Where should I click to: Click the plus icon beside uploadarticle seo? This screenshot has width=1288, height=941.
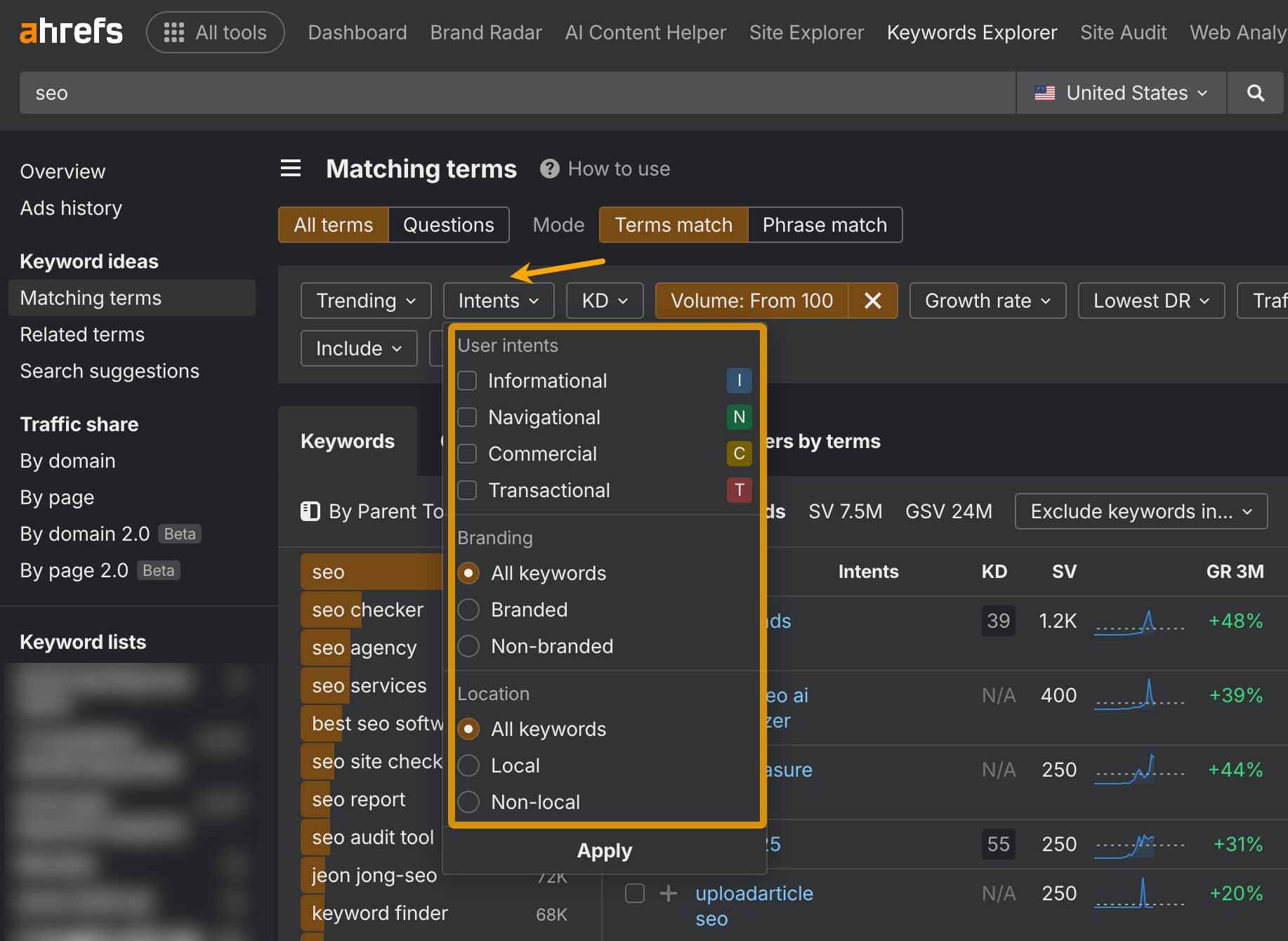click(667, 893)
